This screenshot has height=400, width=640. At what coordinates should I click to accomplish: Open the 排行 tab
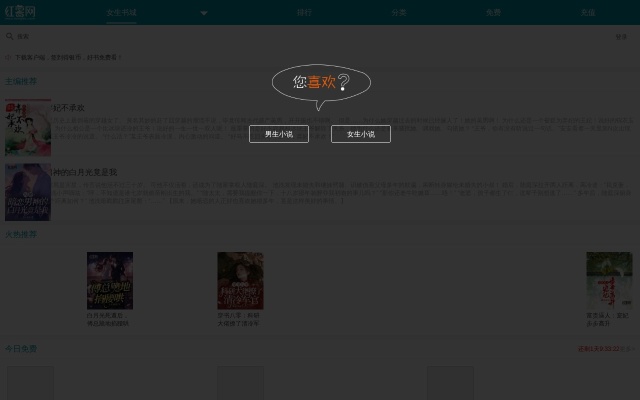click(x=304, y=13)
